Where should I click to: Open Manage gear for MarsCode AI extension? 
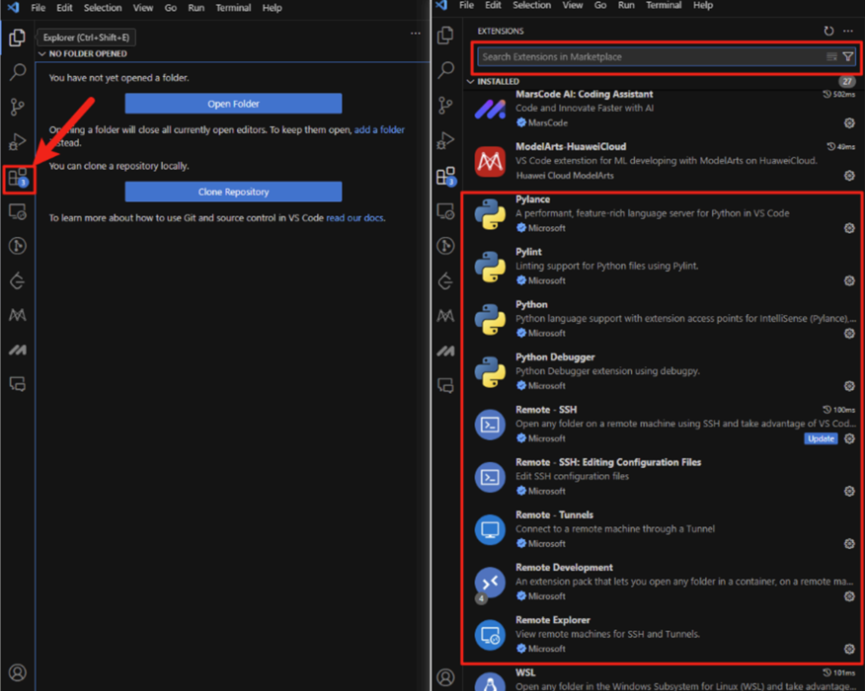point(850,123)
